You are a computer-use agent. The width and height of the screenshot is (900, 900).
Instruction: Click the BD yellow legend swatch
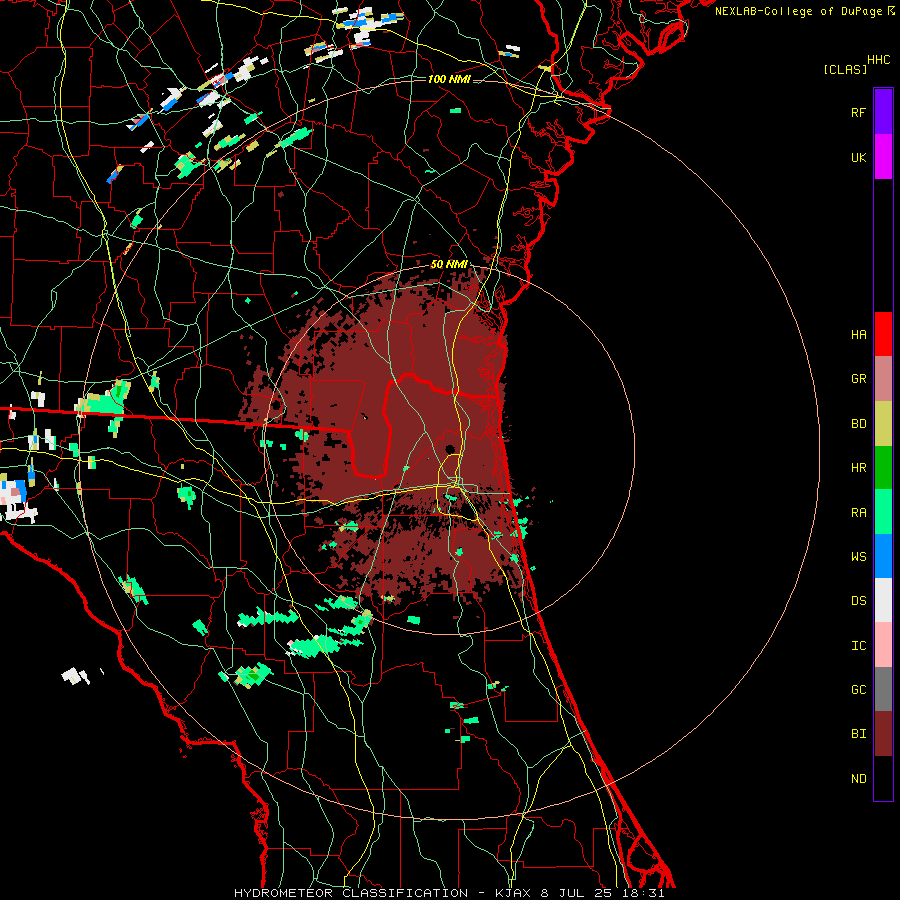(x=883, y=424)
